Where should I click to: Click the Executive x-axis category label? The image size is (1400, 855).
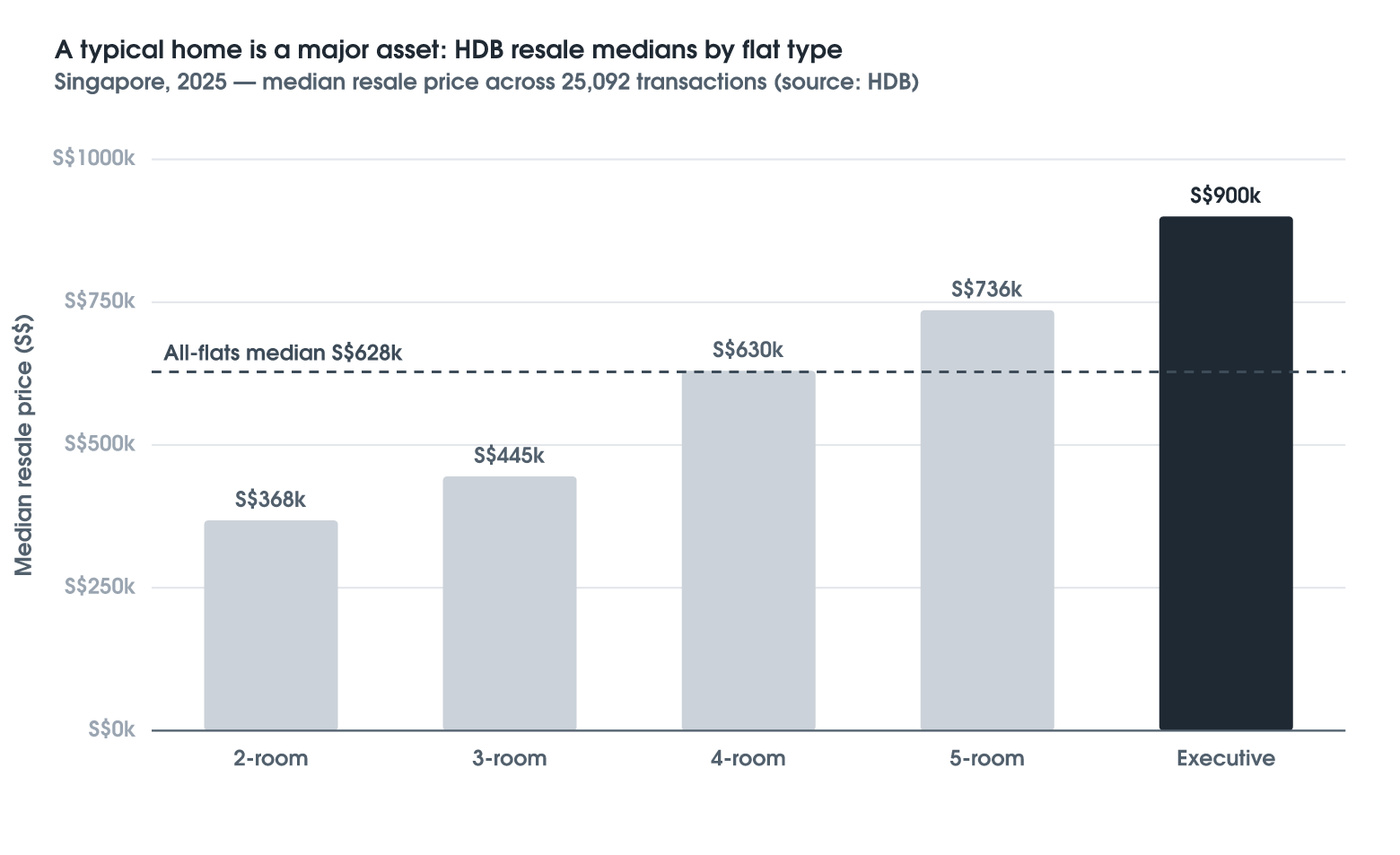[x=1226, y=759]
